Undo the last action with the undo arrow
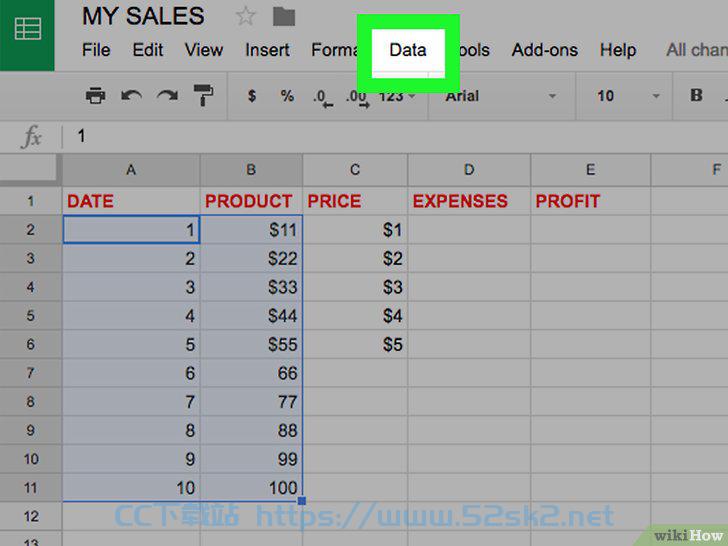The width and height of the screenshot is (728, 546). 131,96
